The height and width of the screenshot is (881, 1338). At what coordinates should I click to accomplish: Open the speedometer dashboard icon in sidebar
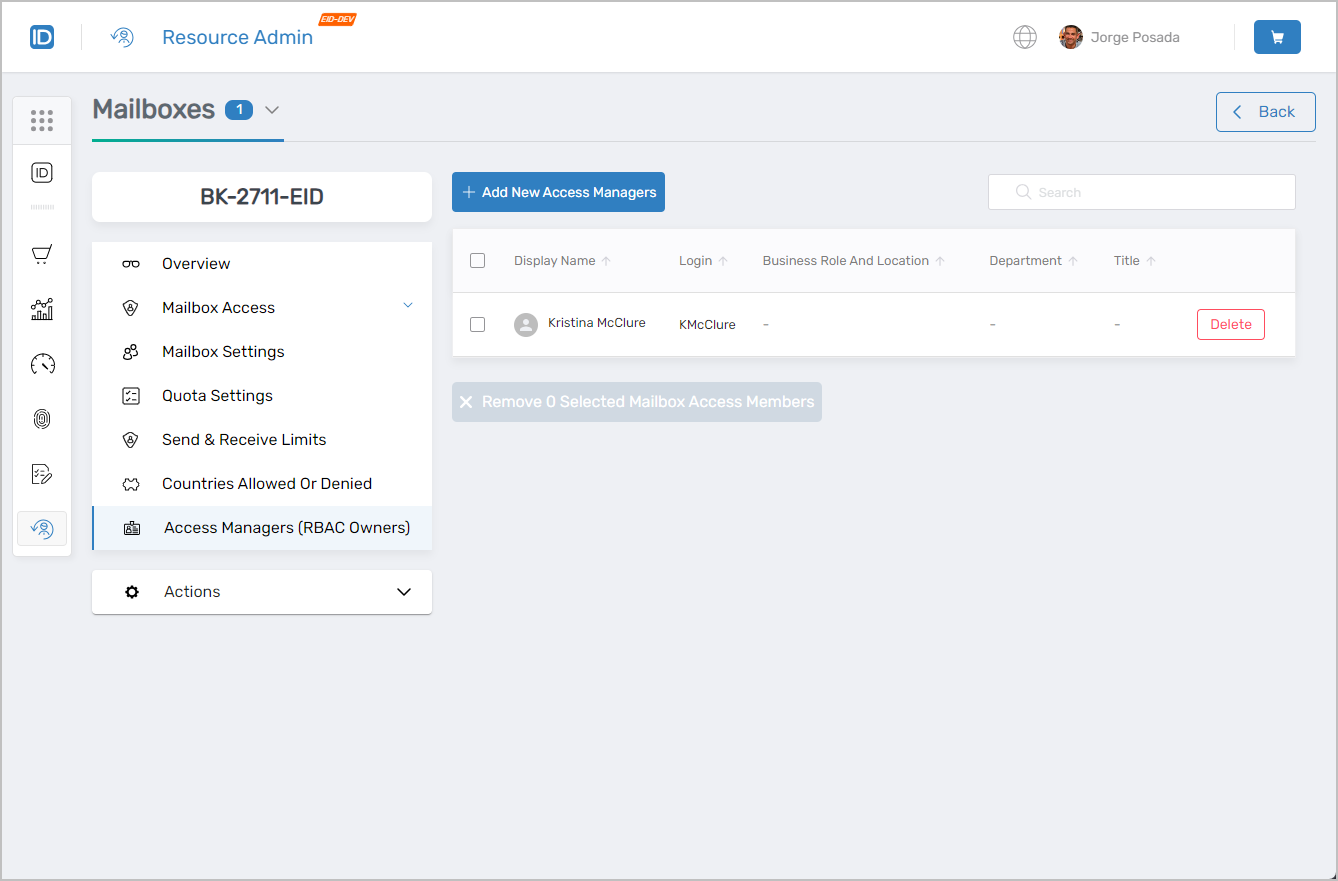(41, 364)
